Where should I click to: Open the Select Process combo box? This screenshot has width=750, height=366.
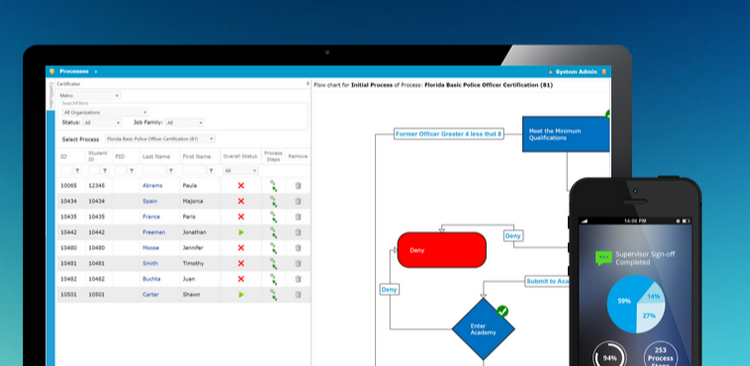[x=160, y=139]
